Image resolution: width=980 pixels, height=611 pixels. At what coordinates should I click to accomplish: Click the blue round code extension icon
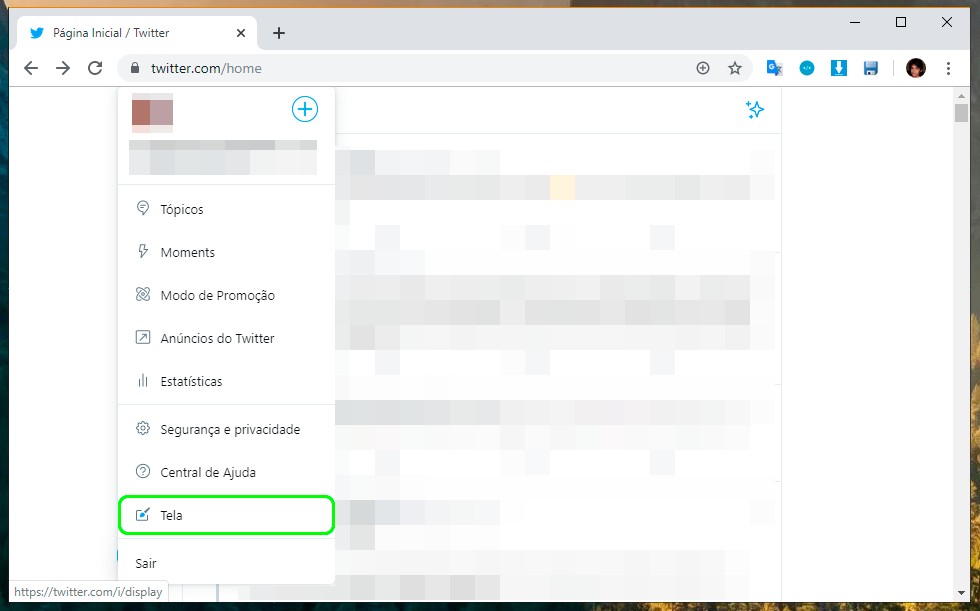807,68
